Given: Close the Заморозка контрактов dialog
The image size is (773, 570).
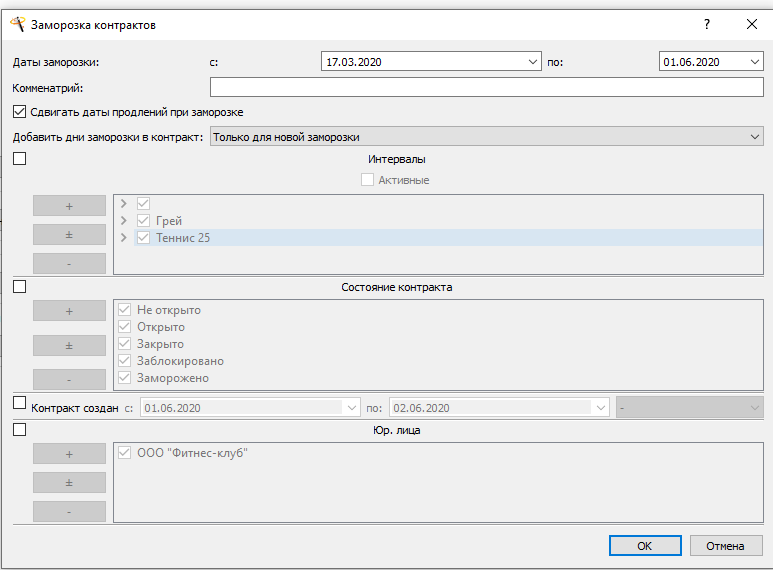Looking at the screenshot, I should click(x=752, y=24).
